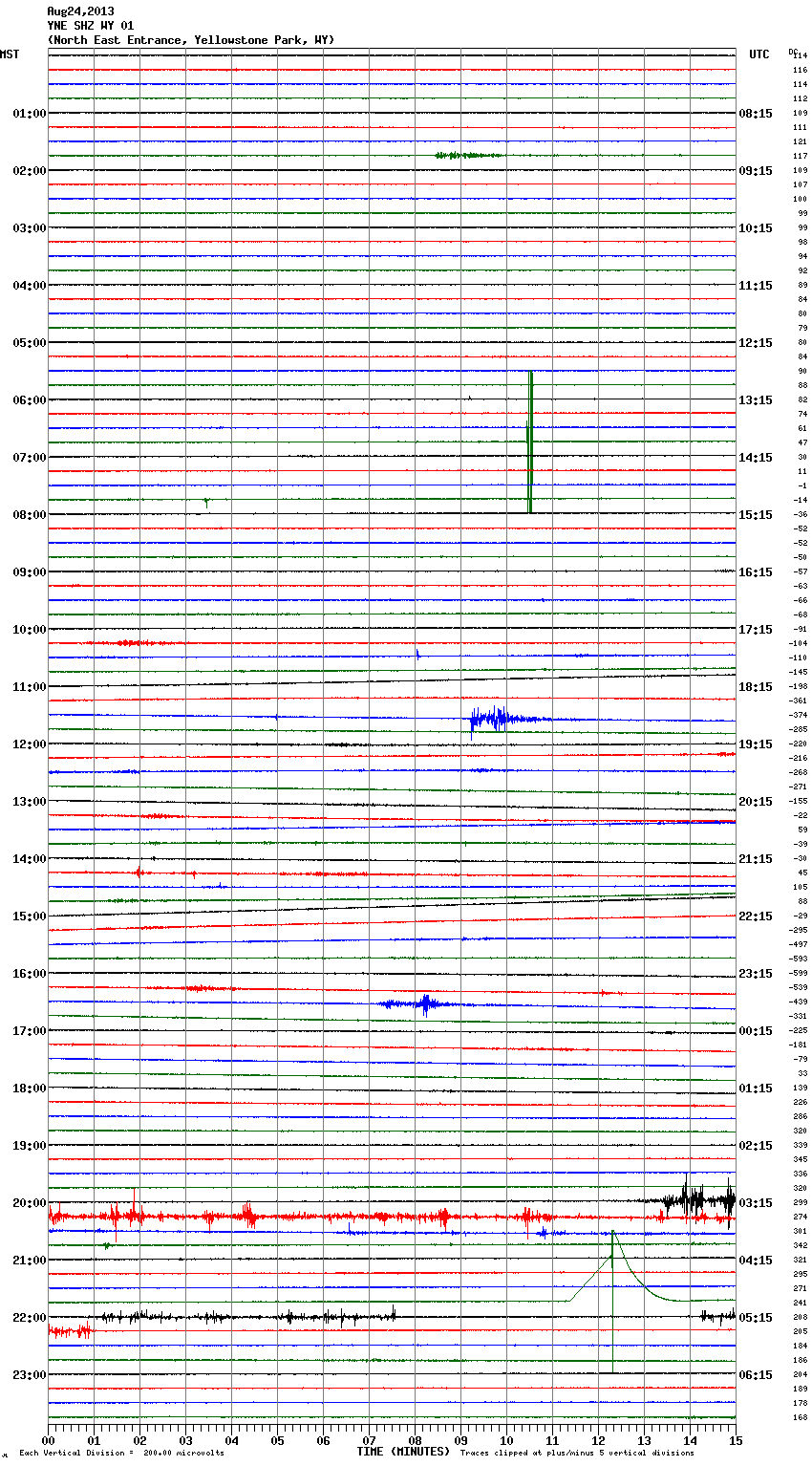Click the 14:00 MST time label
Image resolution: width=812 pixels, height=1466 pixels.
tap(30, 859)
